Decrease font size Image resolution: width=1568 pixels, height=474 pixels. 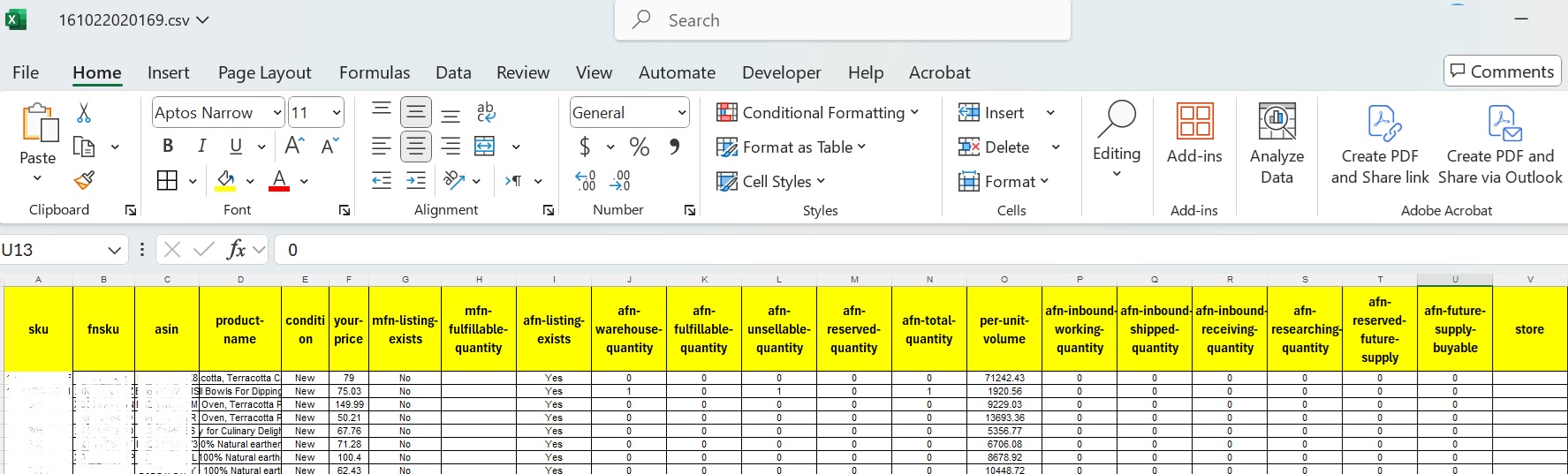tap(330, 146)
